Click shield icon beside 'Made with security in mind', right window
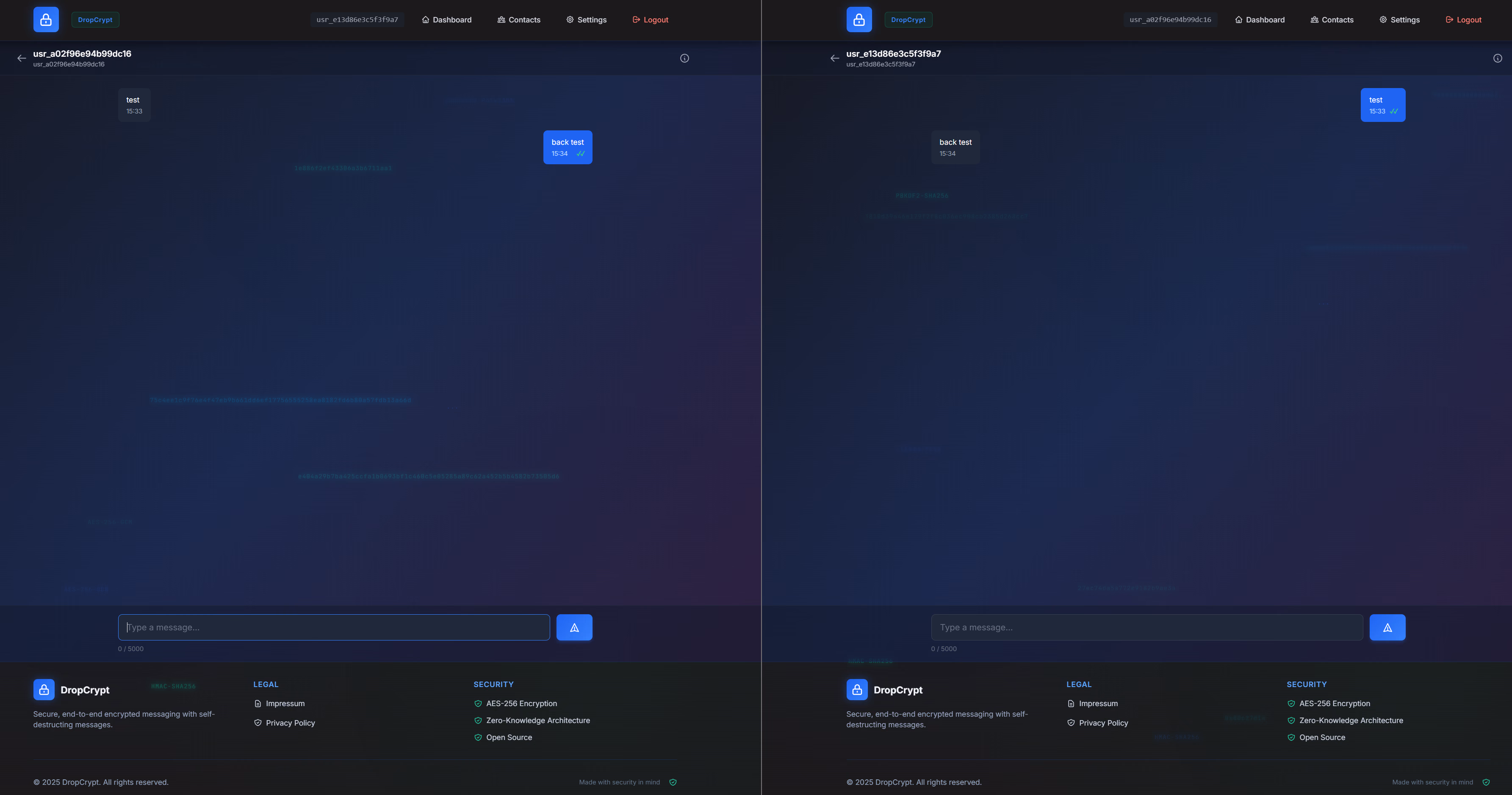 1486,782
